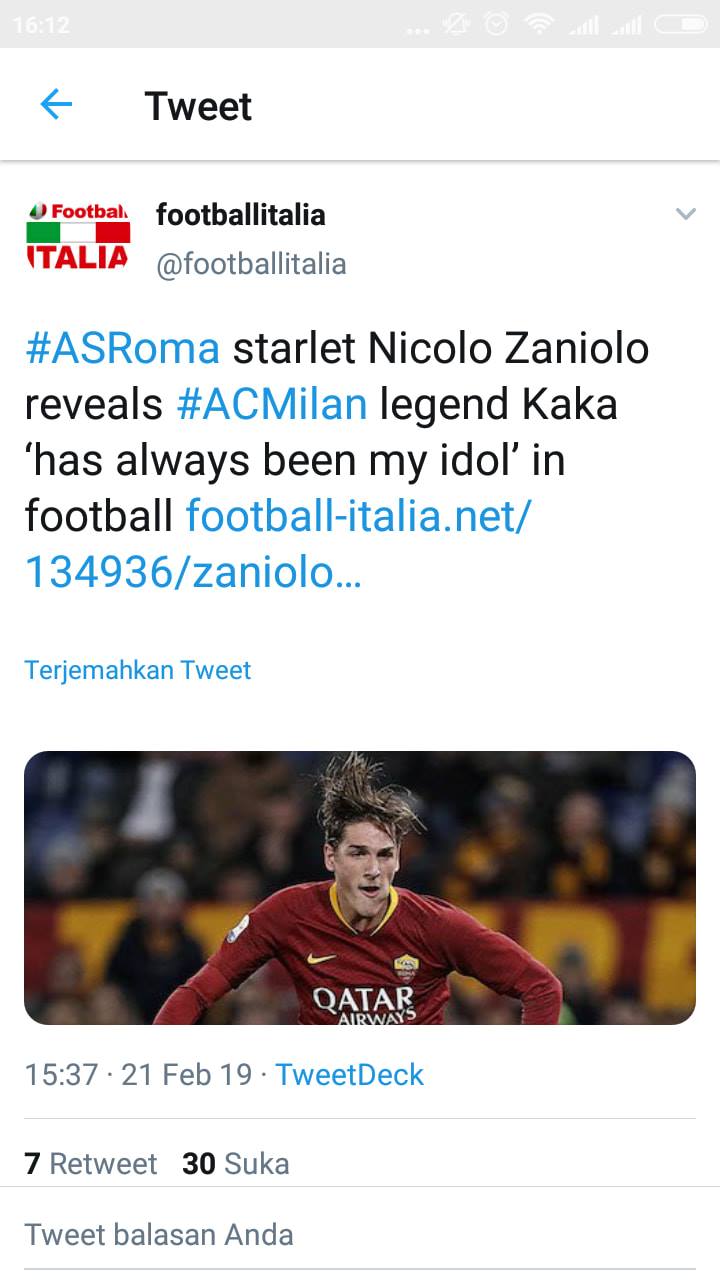Open the football-italia.net article link
The height and width of the screenshot is (1280, 720).
[x=278, y=544]
